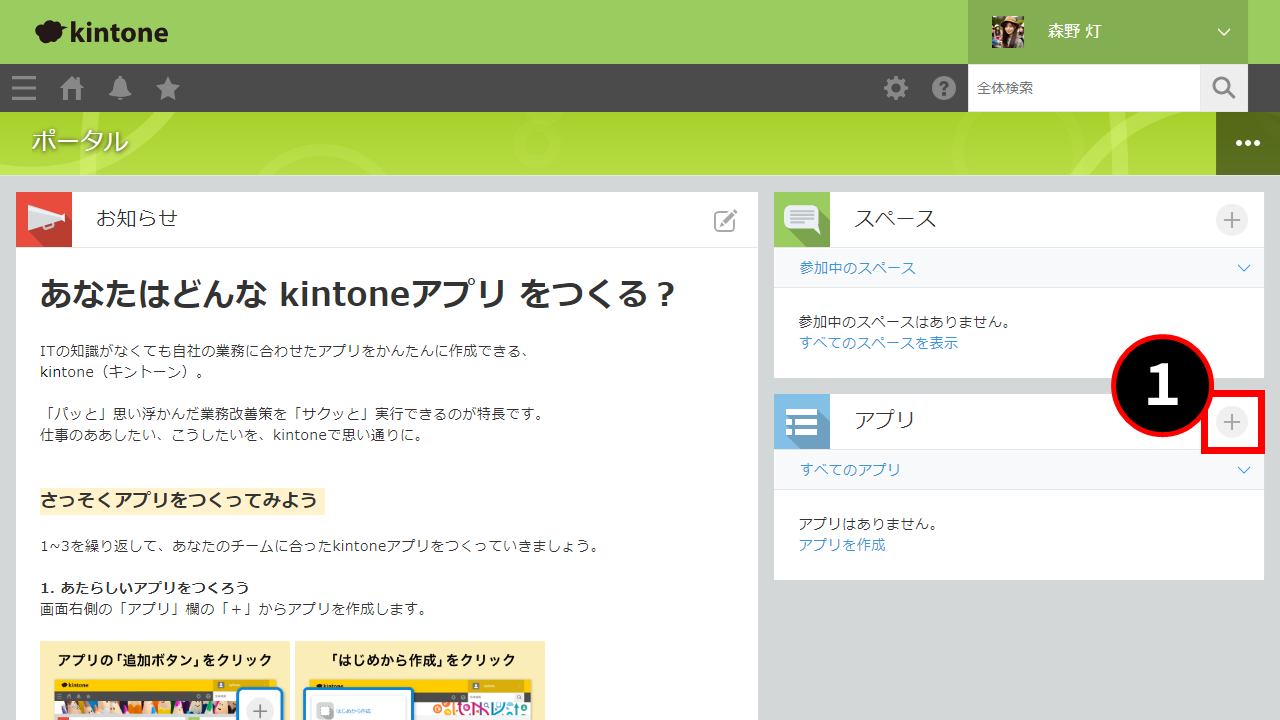Open the help question mark icon
Image resolution: width=1280 pixels, height=720 pixels.
coord(944,88)
